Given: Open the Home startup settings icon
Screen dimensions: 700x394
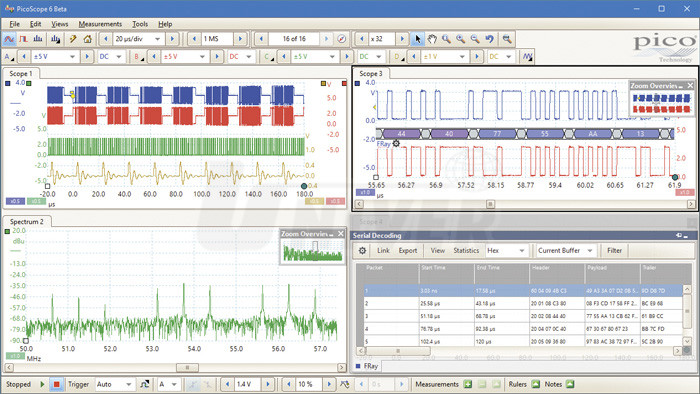Looking at the screenshot, I should 88,39.
